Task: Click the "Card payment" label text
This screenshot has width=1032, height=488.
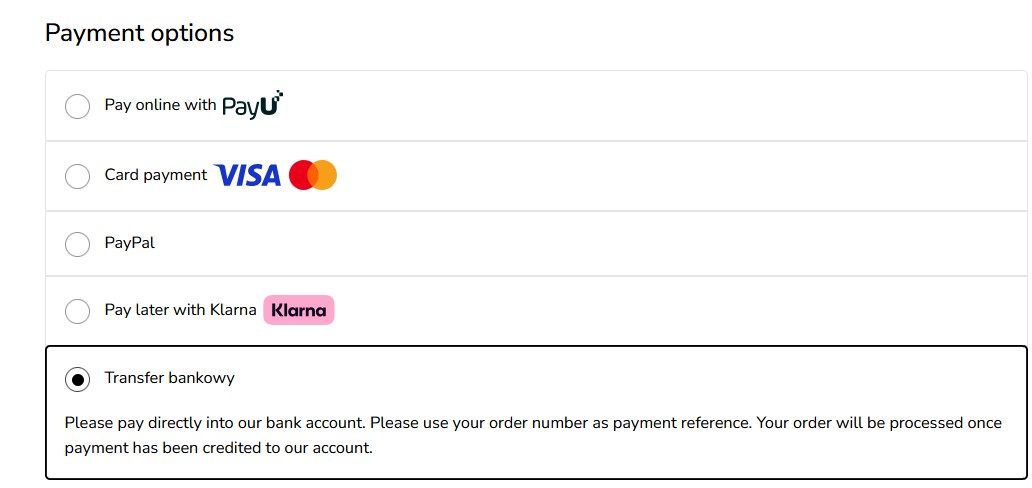Action: pyautogui.click(x=156, y=175)
